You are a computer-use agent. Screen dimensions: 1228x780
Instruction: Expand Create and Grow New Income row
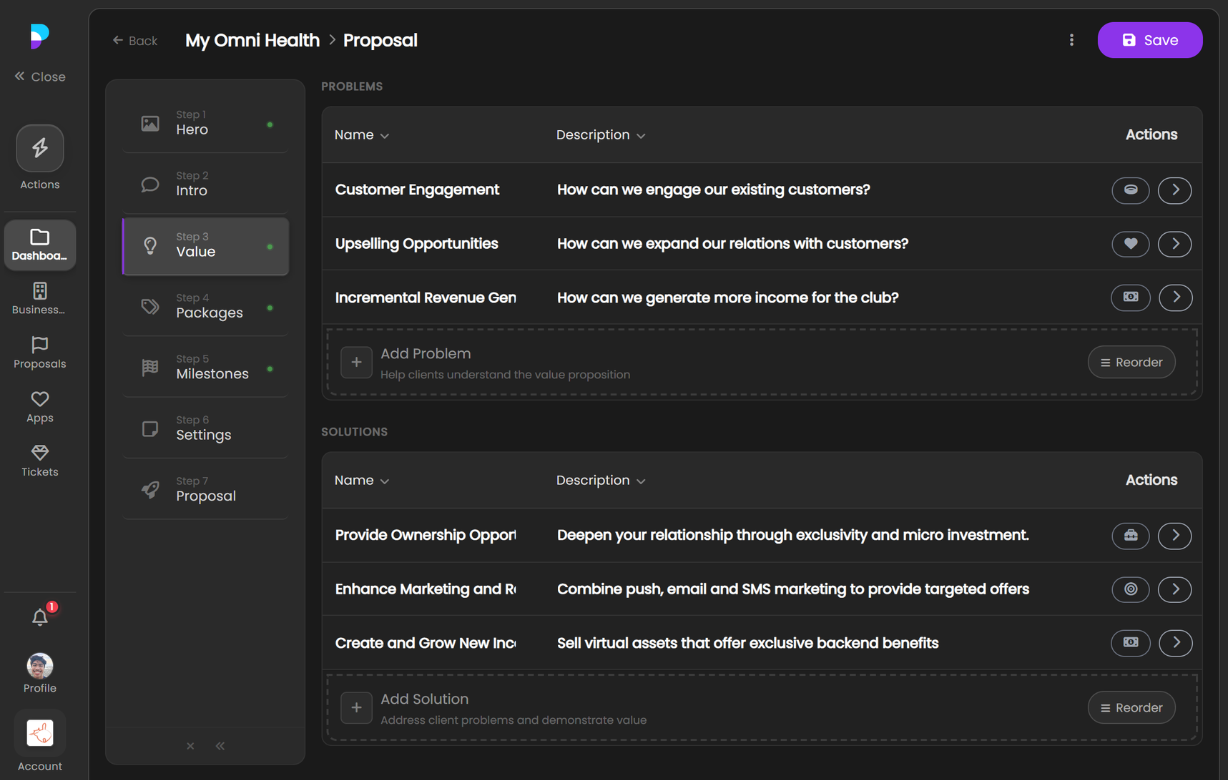pos(1174,643)
